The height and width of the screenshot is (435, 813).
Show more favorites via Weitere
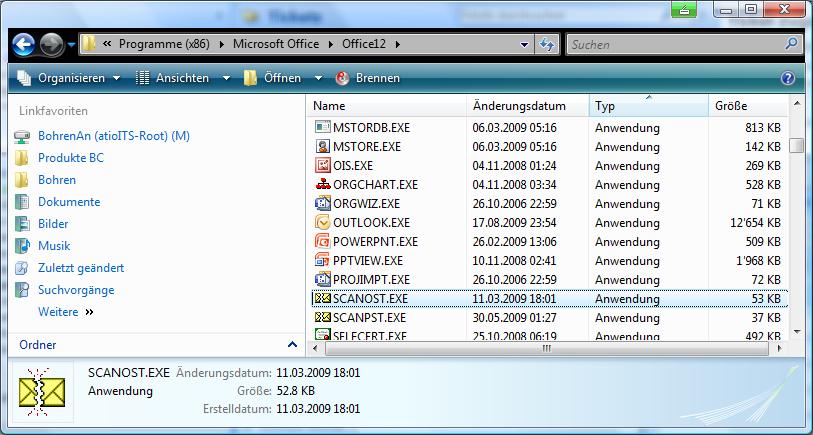[x=65, y=312]
